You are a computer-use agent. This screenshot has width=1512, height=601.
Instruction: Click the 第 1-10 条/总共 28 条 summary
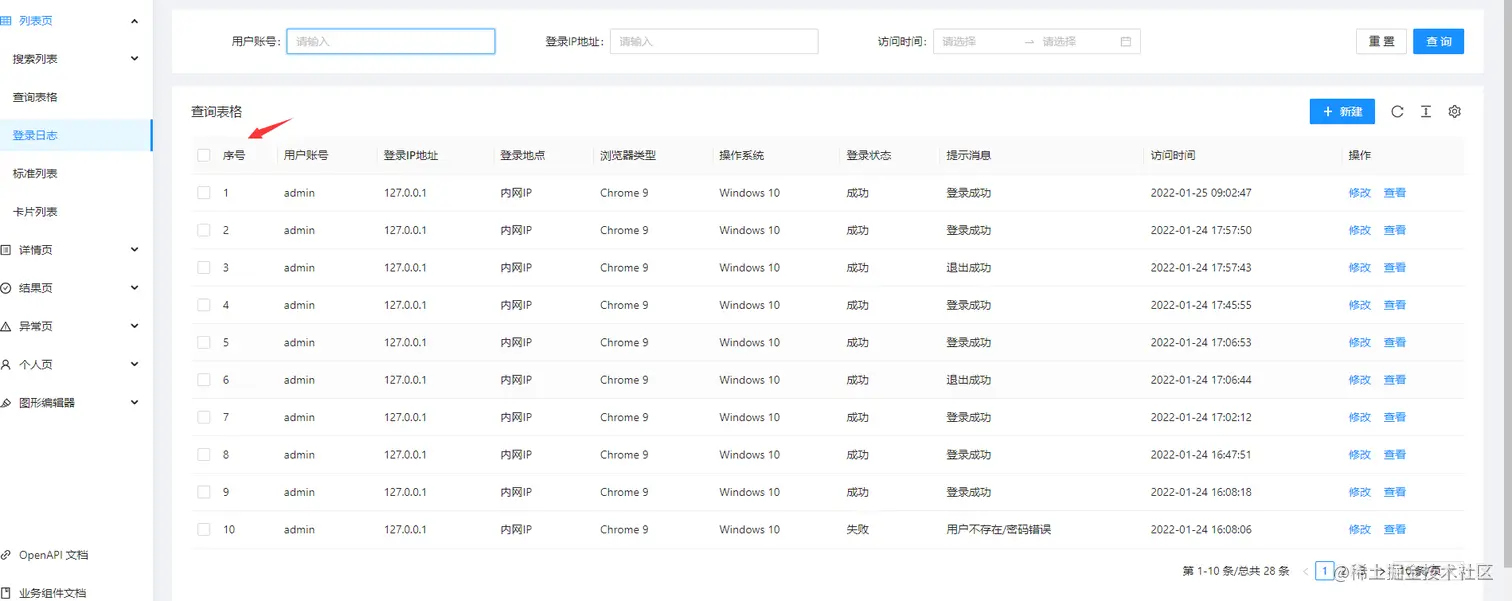1236,571
